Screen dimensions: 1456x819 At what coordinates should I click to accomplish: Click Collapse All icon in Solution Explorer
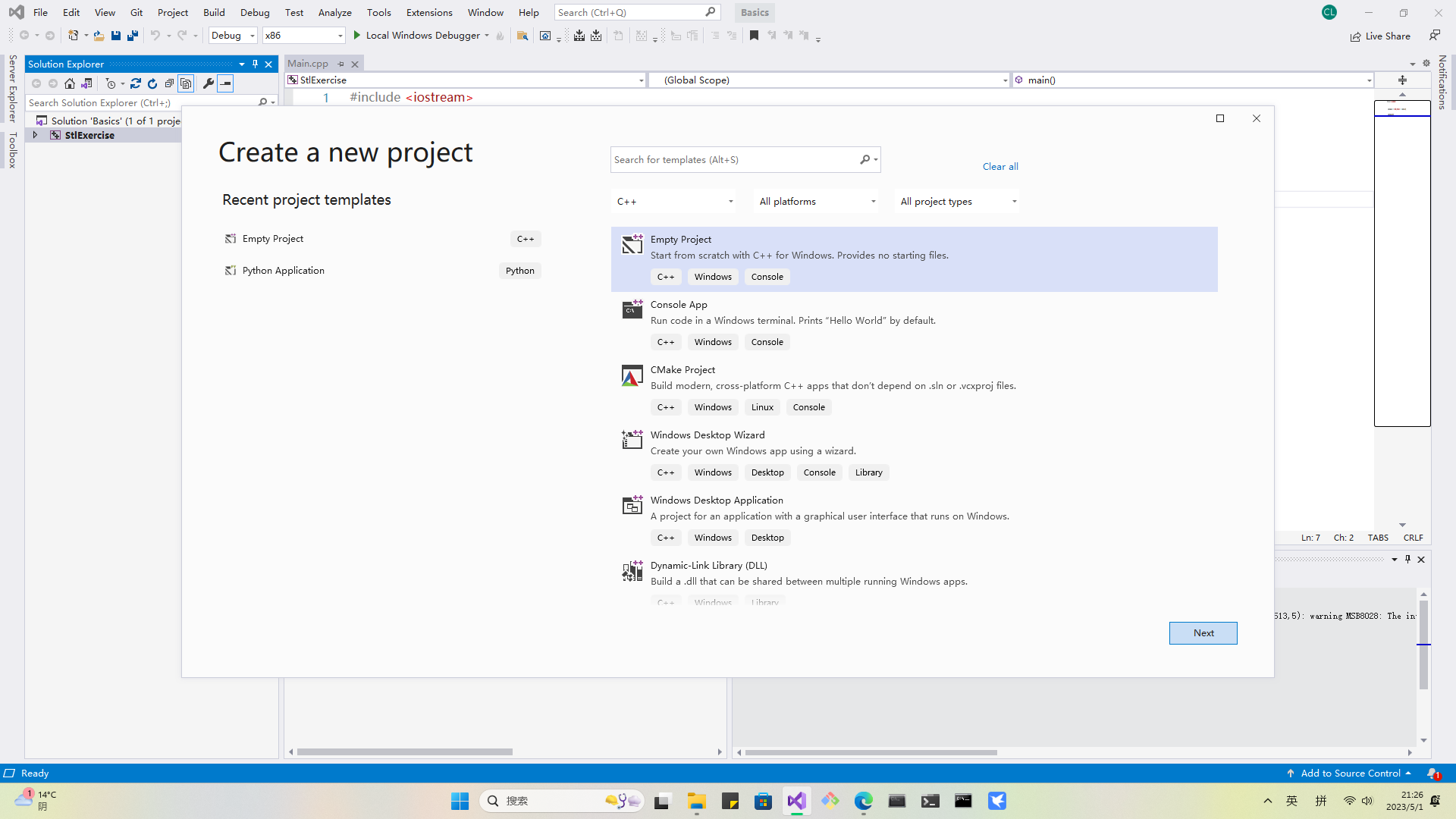169,83
